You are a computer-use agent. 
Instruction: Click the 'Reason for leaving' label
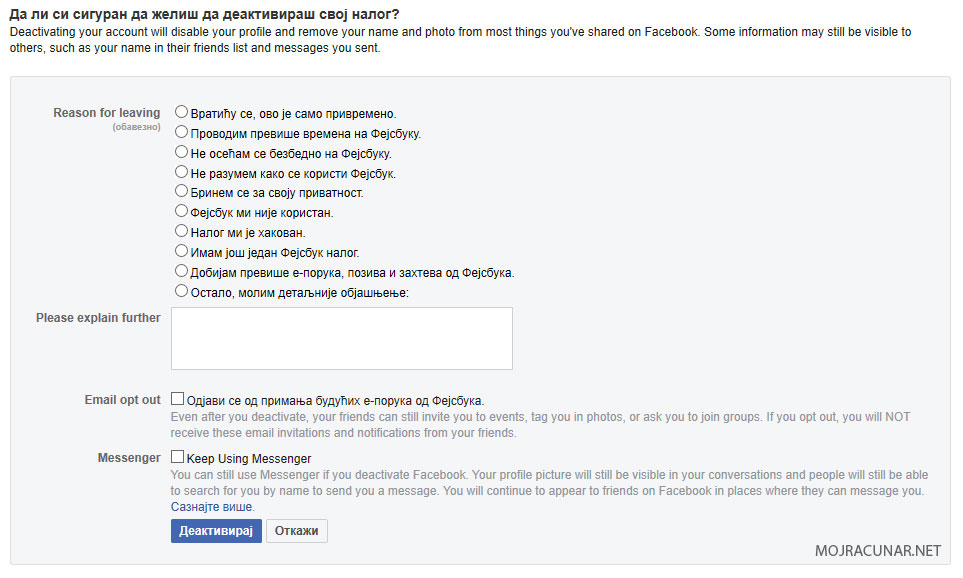(x=106, y=113)
